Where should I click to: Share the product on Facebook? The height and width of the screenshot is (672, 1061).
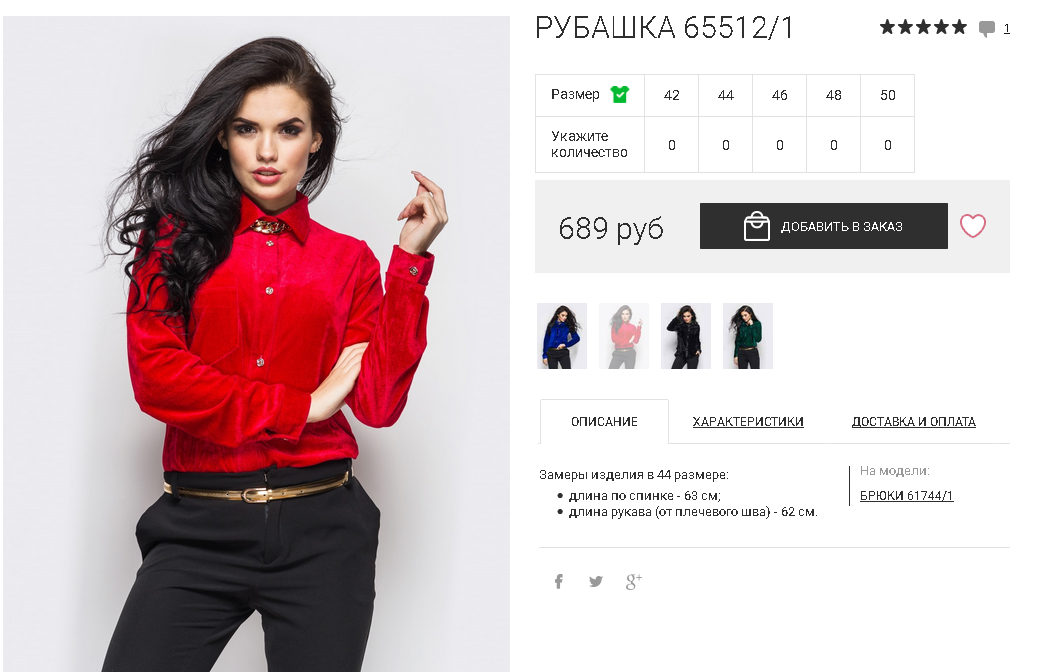click(x=559, y=581)
